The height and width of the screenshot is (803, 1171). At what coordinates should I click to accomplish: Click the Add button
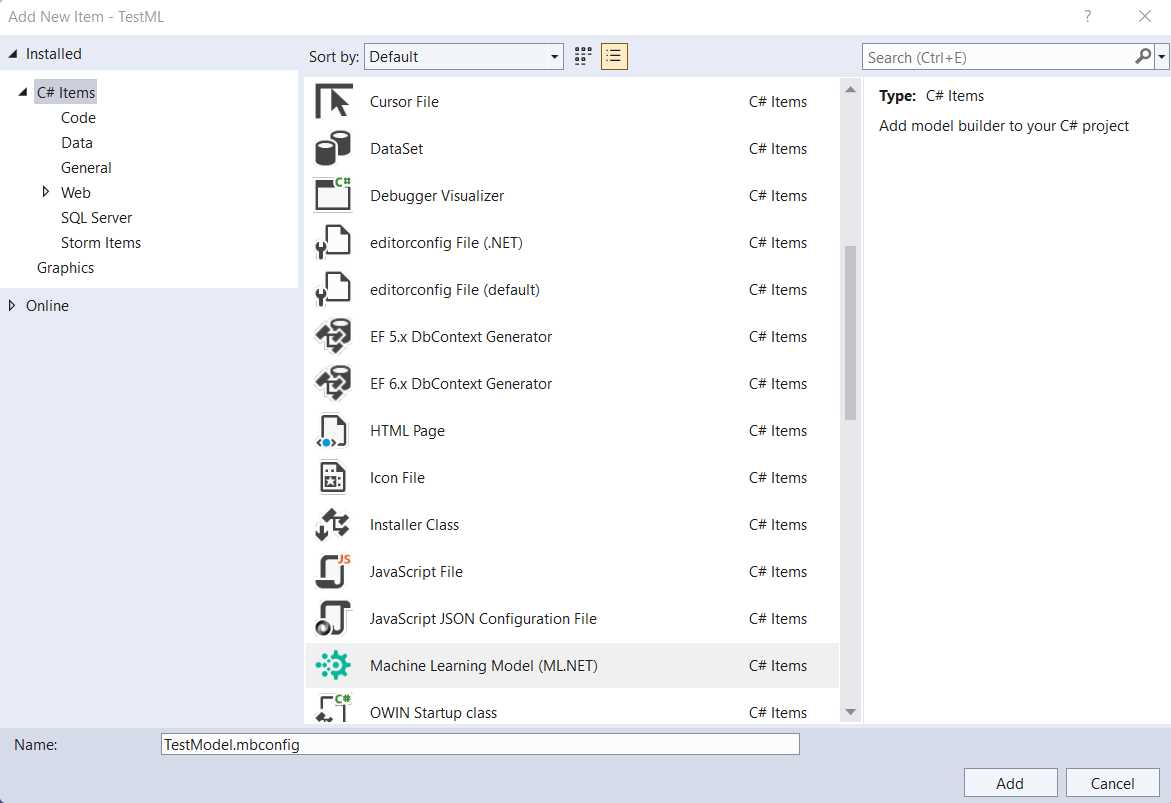tap(1010, 783)
